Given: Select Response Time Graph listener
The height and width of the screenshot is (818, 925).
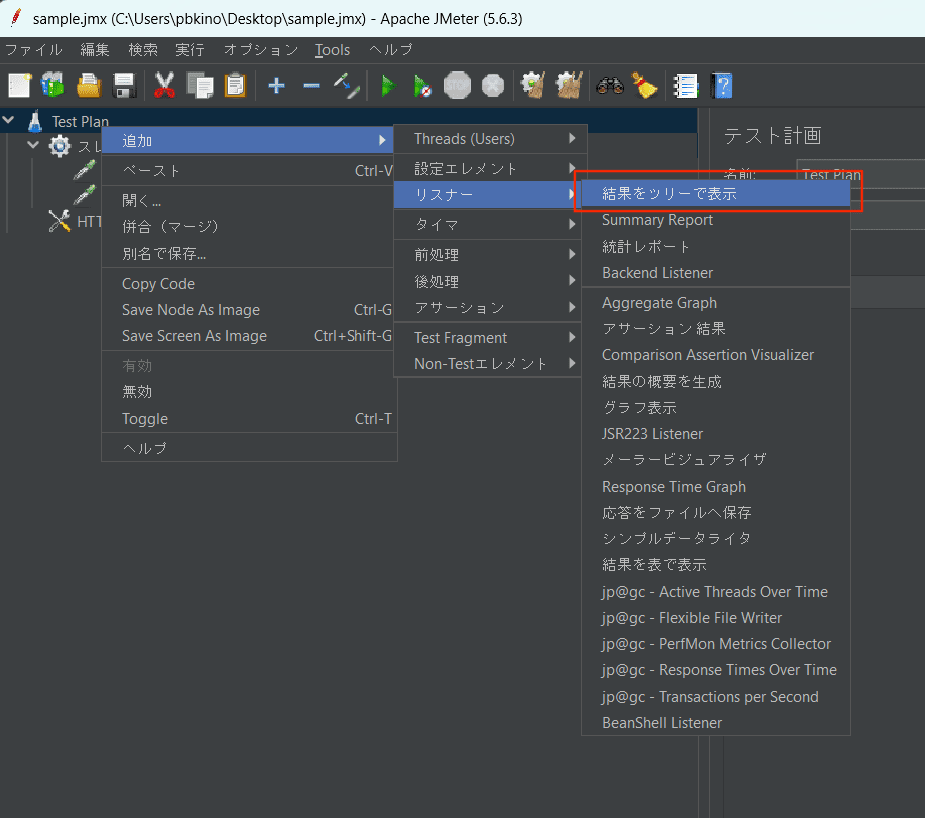Looking at the screenshot, I should pos(716,487).
